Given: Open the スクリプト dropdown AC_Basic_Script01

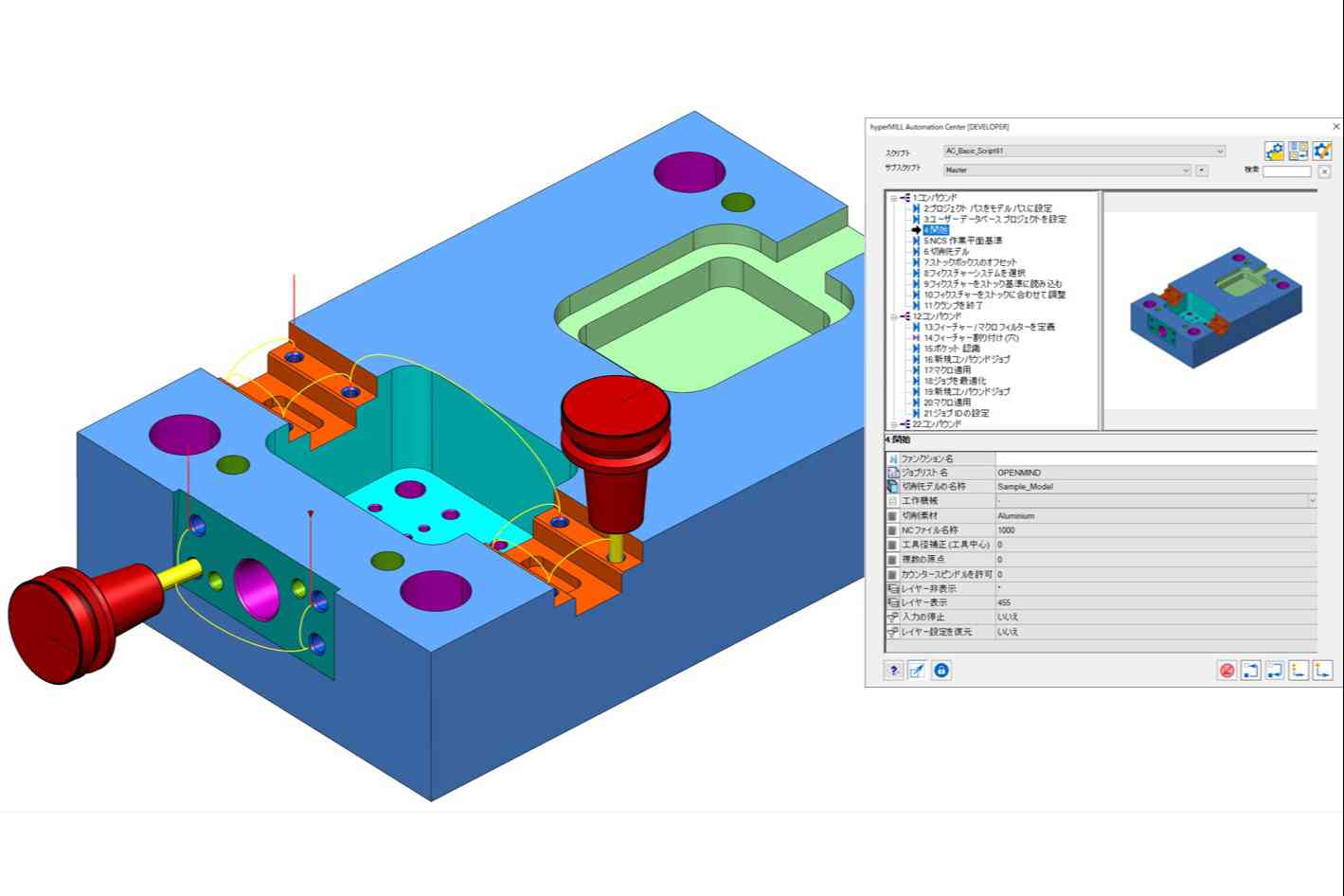Looking at the screenshot, I should (1219, 152).
